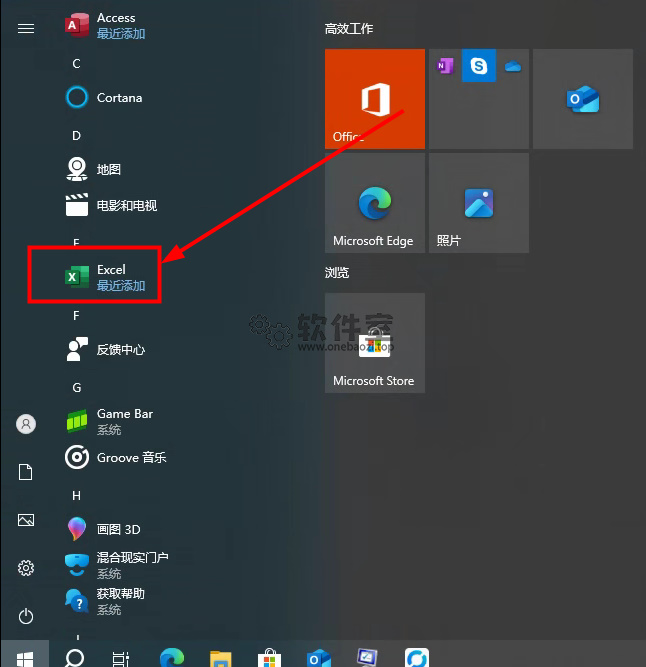Image resolution: width=646 pixels, height=667 pixels.
Task: Open Task View on the taskbar
Action: tap(120, 658)
